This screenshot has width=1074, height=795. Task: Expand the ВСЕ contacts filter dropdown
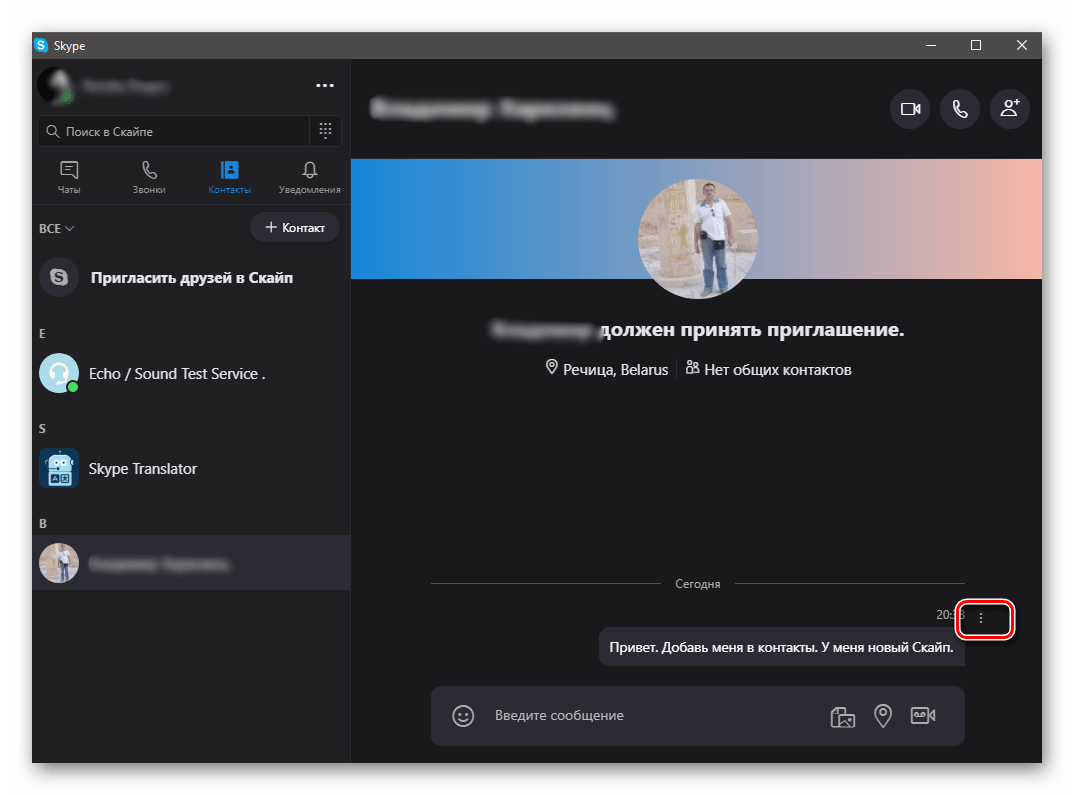click(x=56, y=228)
